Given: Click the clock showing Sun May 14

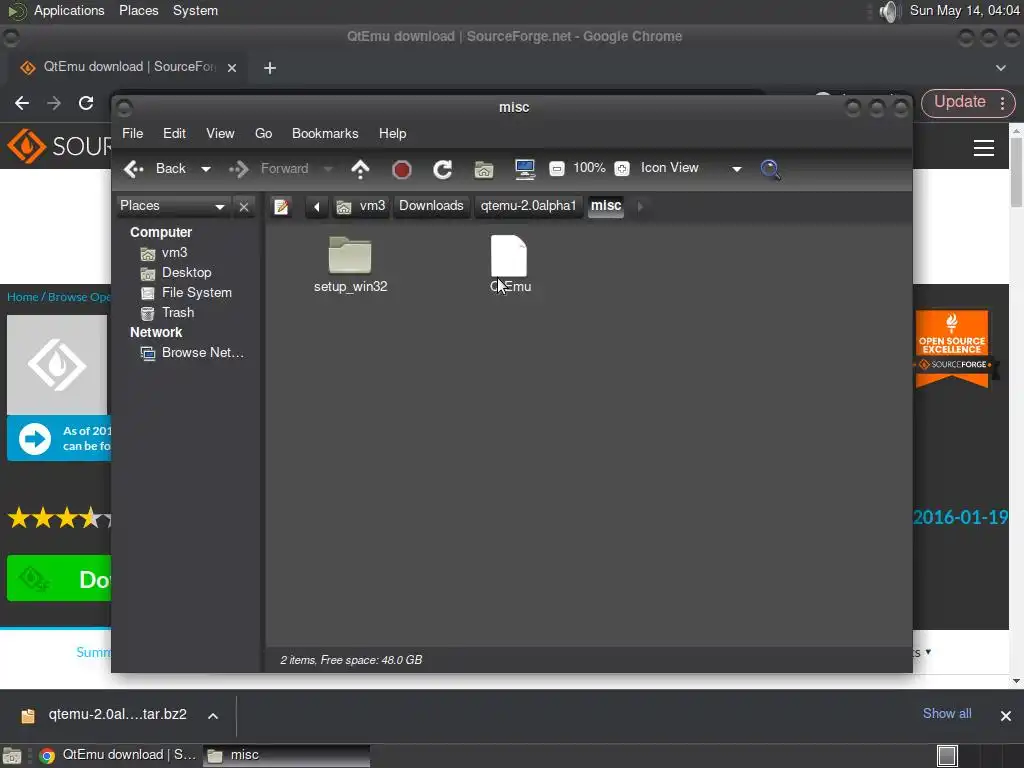Looking at the screenshot, I should (x=965, y=10).
